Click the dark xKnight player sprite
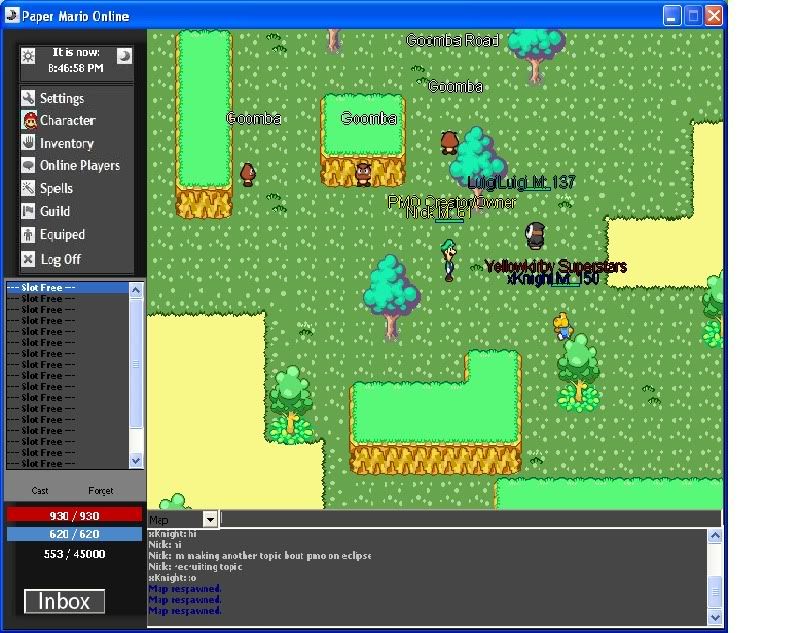This screenshot has height=633, width=808. coord(535,236)
